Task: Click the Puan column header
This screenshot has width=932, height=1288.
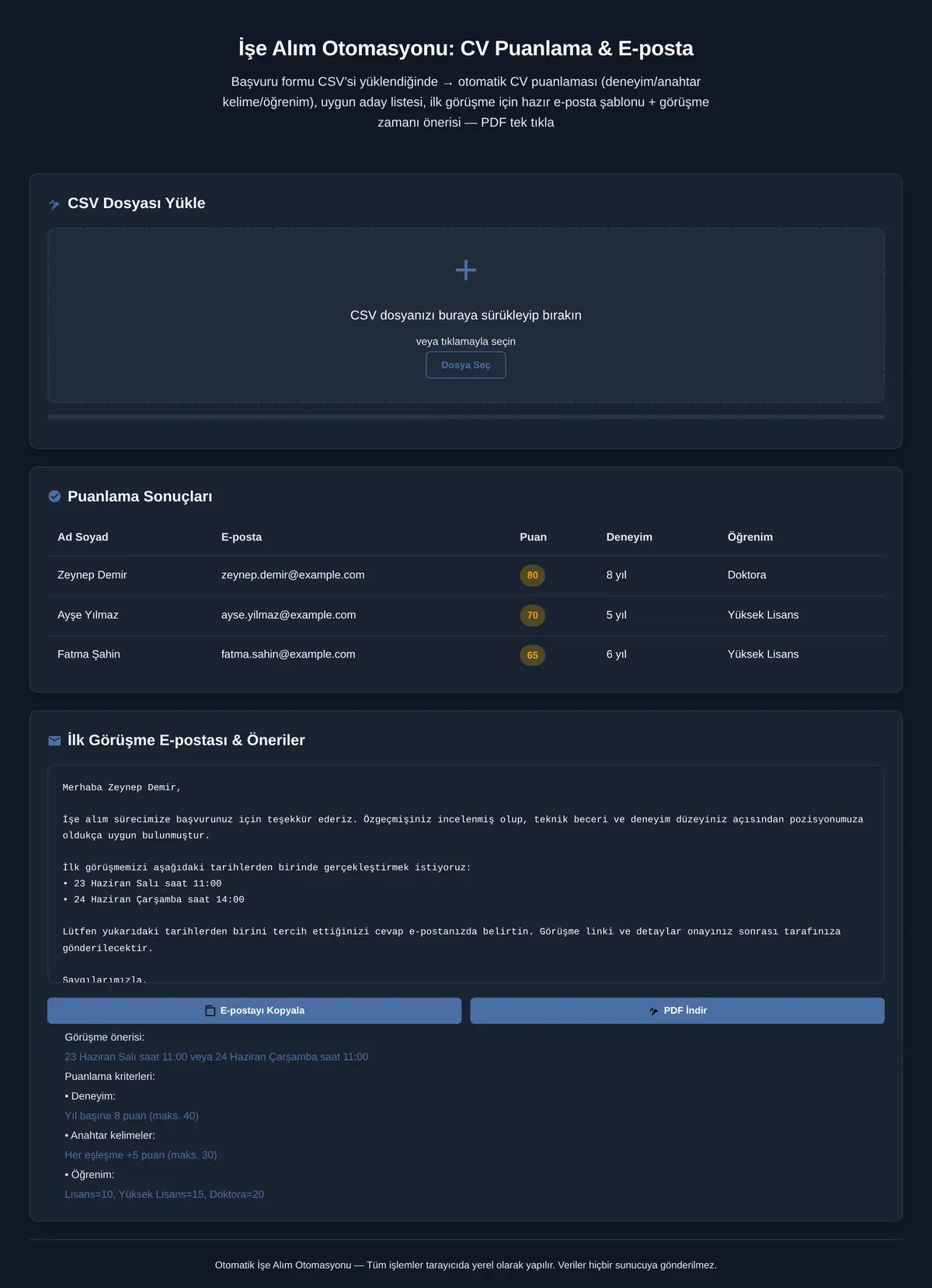Action: [533, 537]
